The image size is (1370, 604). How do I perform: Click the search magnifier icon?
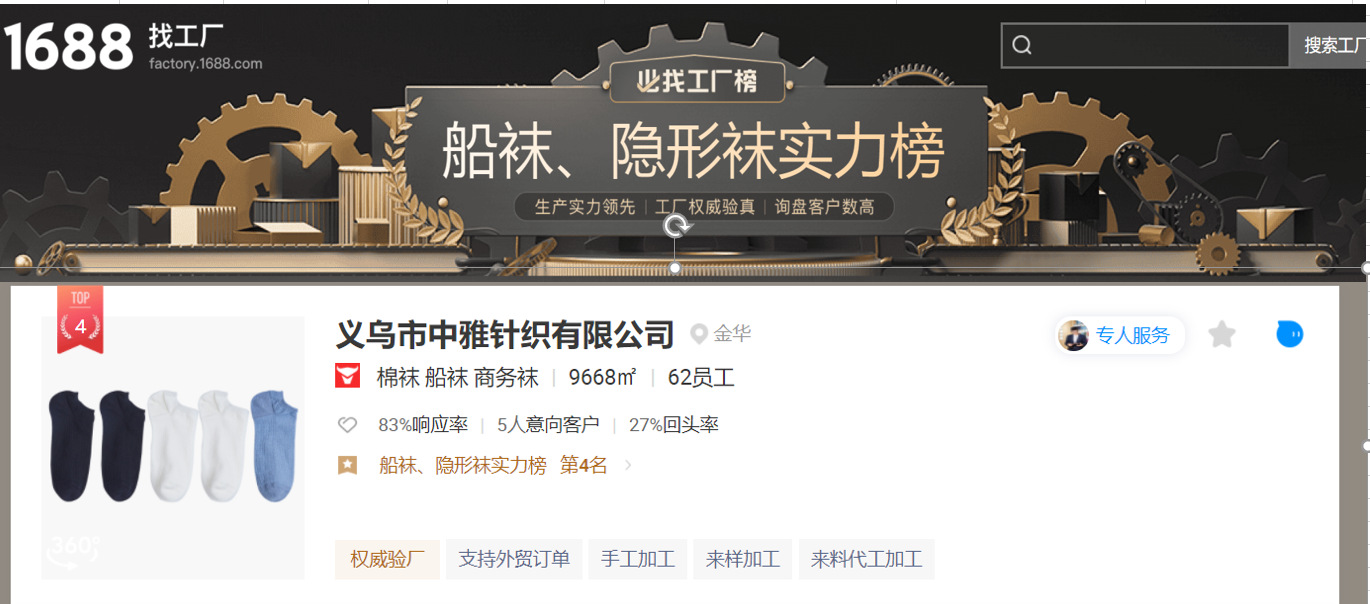(x=1021, y=45)
